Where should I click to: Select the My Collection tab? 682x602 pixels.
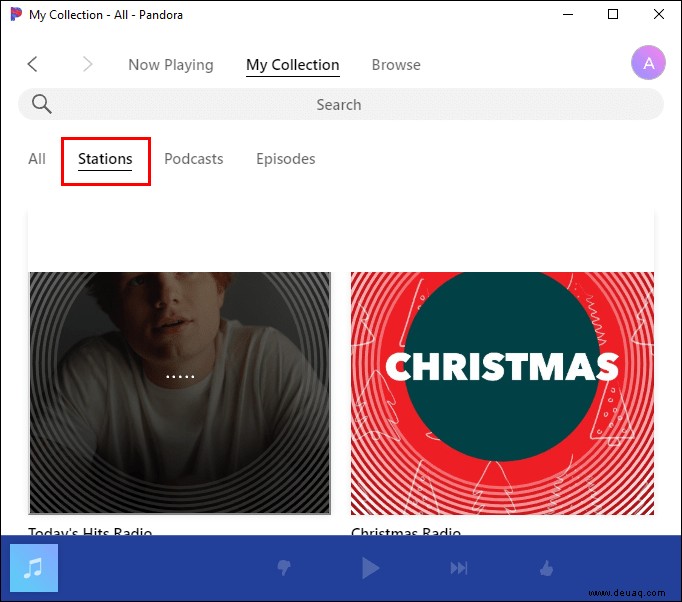pyautogui.click(x=293, y=65)
